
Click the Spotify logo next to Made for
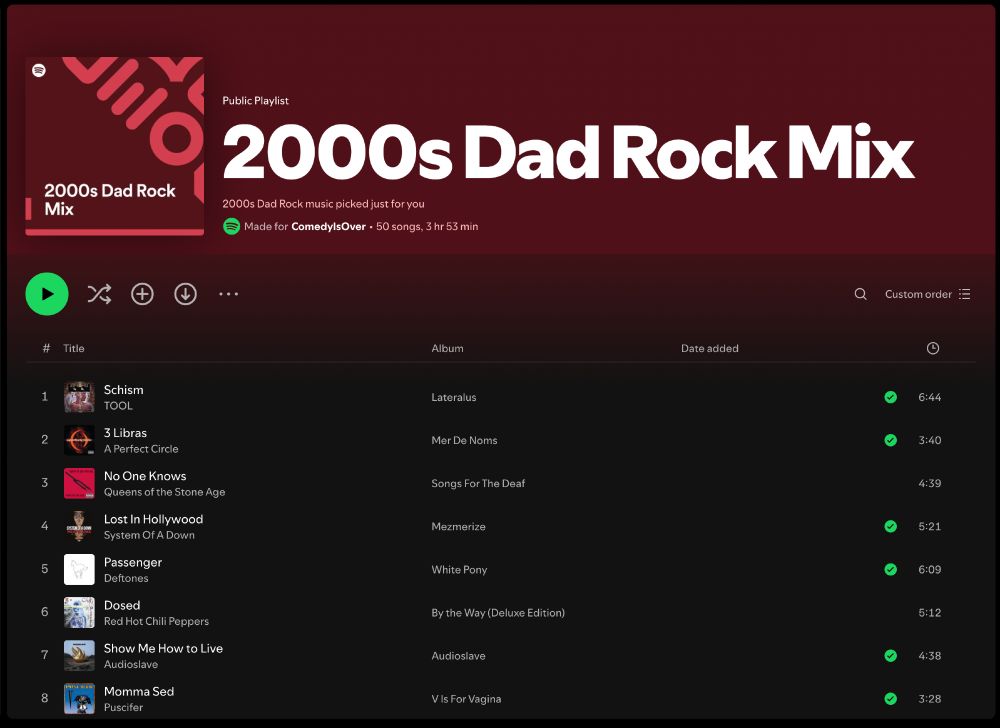(x=232, y=226)
